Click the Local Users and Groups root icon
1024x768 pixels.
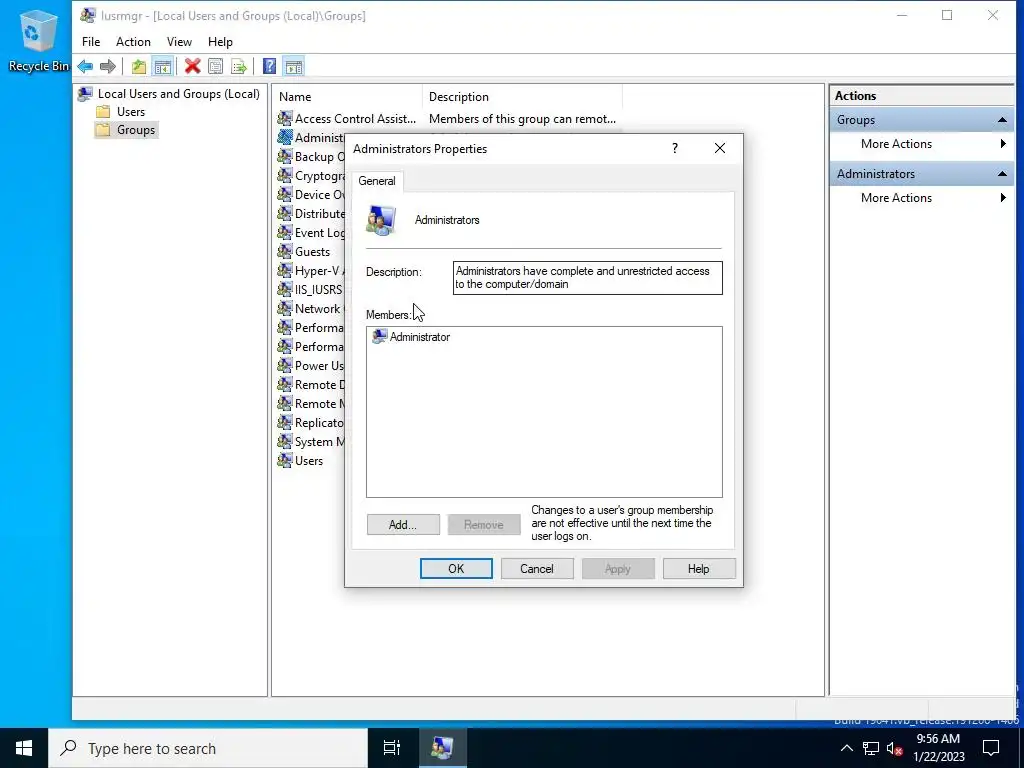click(x=85, y=94)
